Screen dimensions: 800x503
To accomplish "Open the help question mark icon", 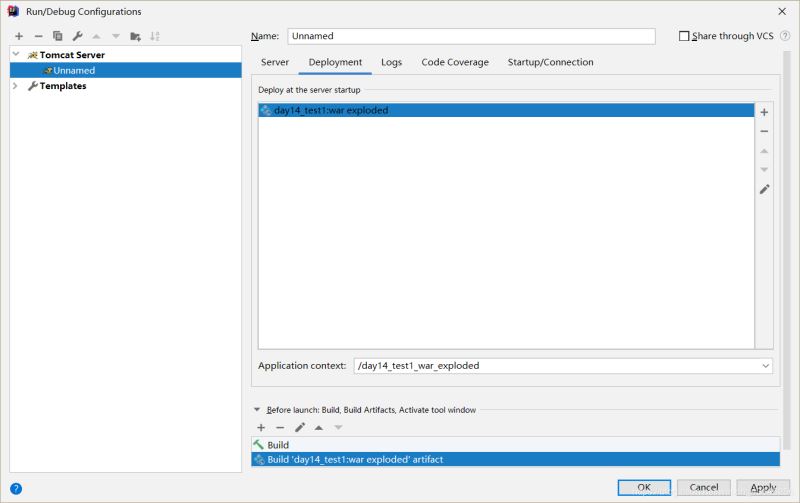I will click(x=16, y=488).
